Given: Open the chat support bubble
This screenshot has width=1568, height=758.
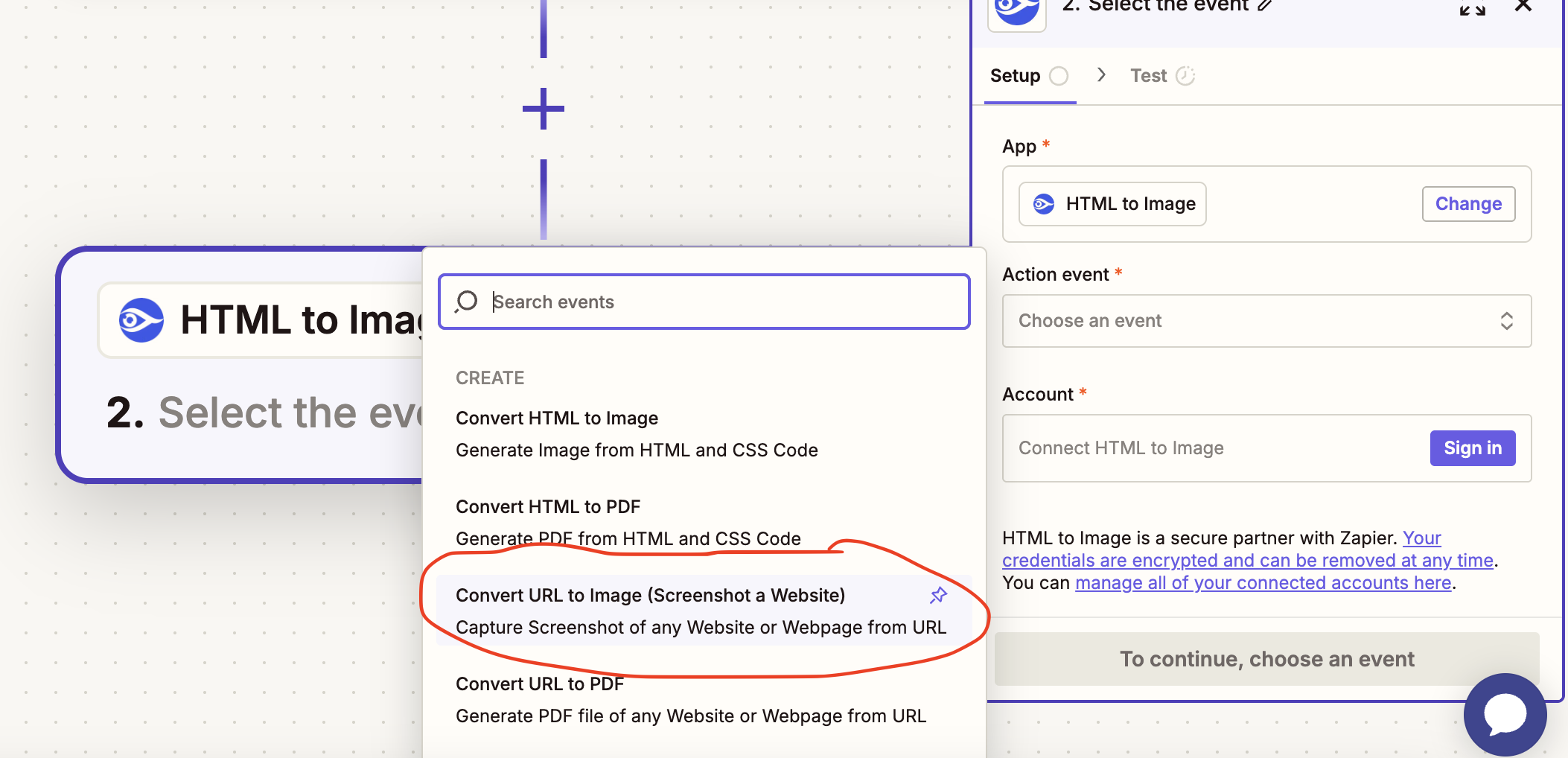Looking at the screenshot, I should click(1505, 714).
